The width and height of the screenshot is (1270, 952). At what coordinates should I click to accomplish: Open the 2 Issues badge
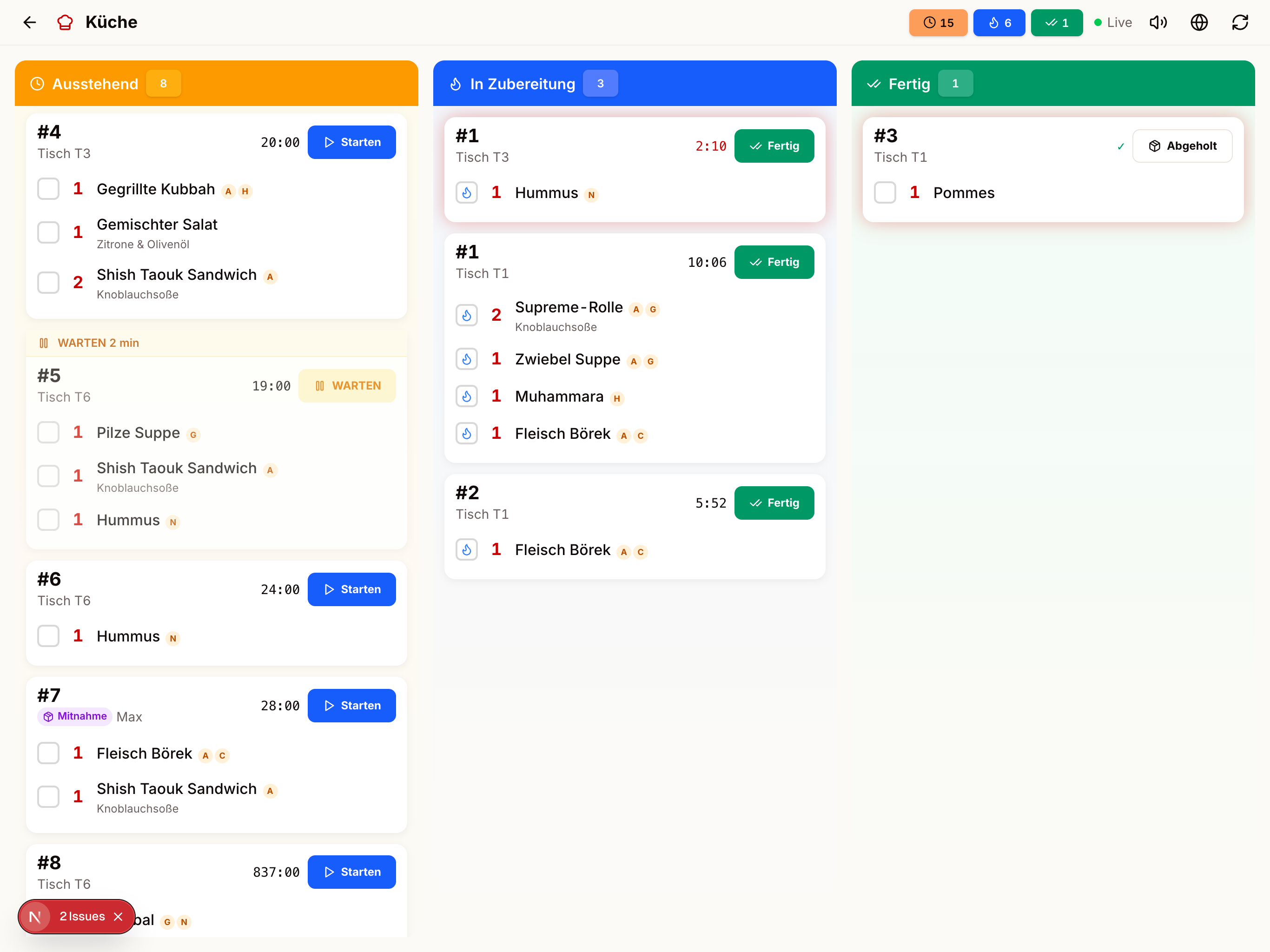pyautogui.click(x=82, y=916)
